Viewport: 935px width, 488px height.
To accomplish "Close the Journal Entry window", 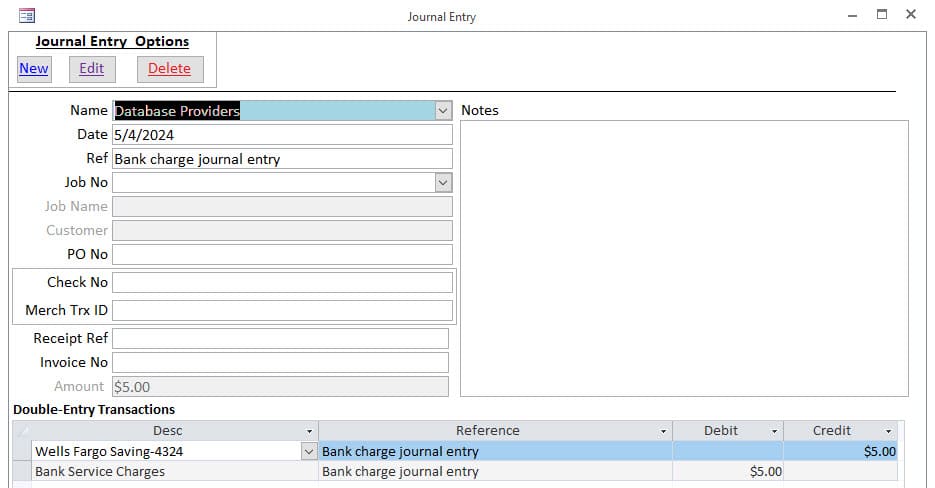I will click(x=911, y=14).
